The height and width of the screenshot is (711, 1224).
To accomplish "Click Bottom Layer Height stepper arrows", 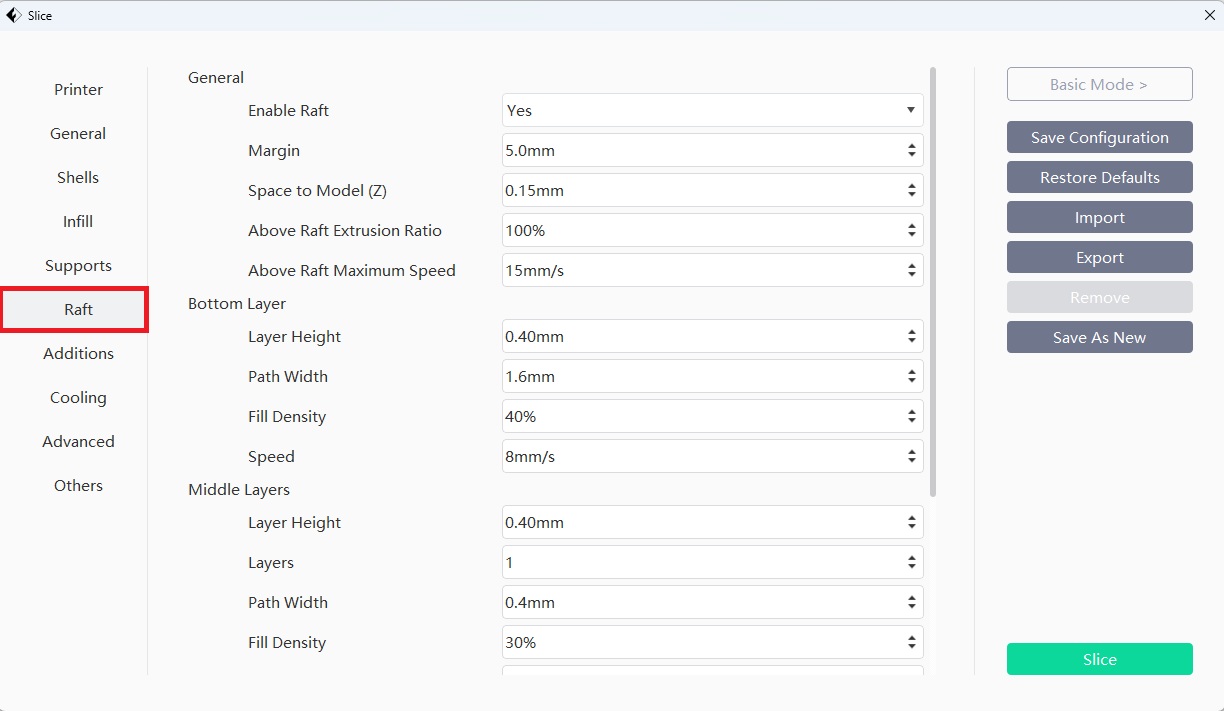I will [911, 336].
